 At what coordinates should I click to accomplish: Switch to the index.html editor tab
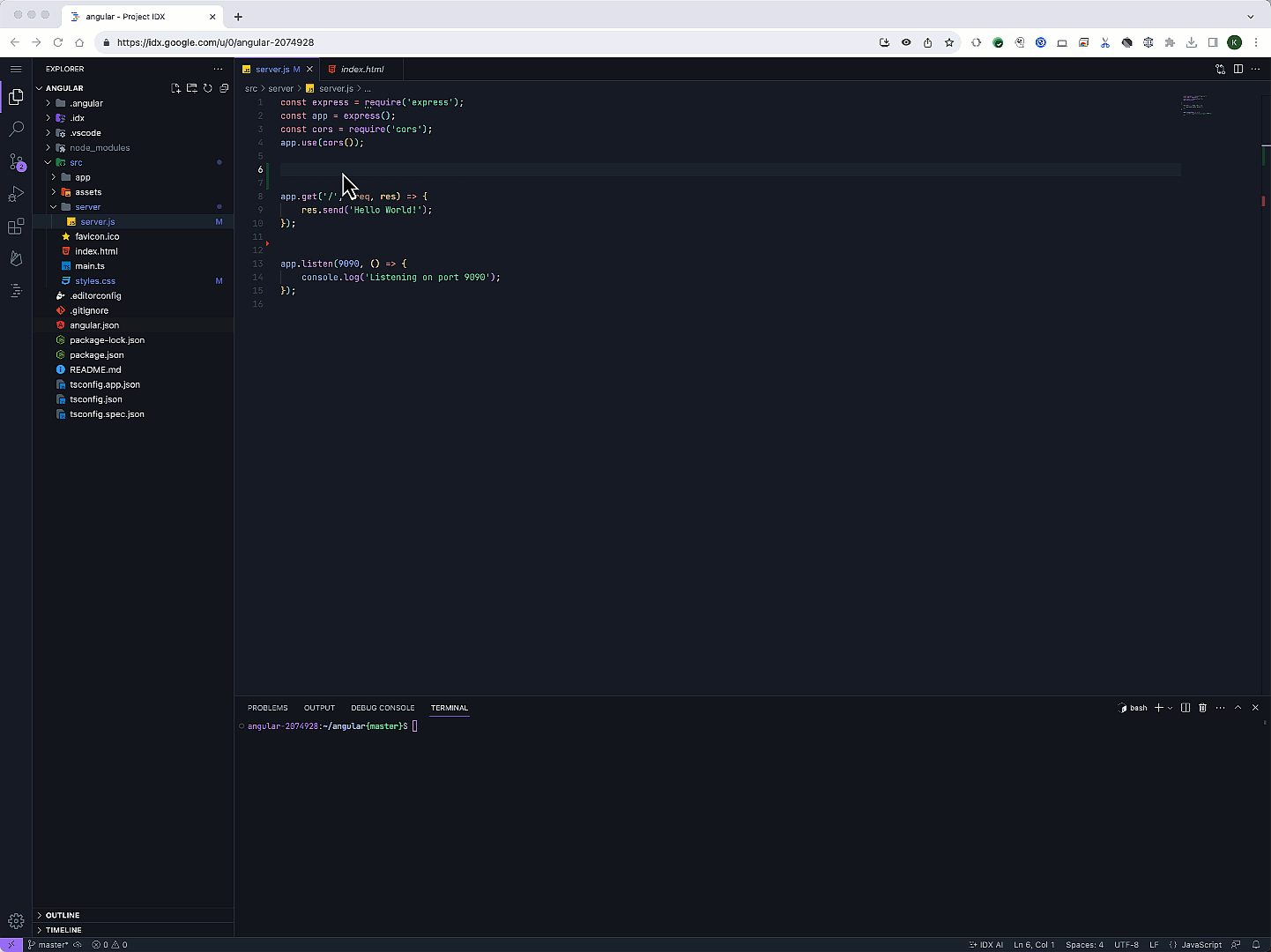[x=362, y=69]
